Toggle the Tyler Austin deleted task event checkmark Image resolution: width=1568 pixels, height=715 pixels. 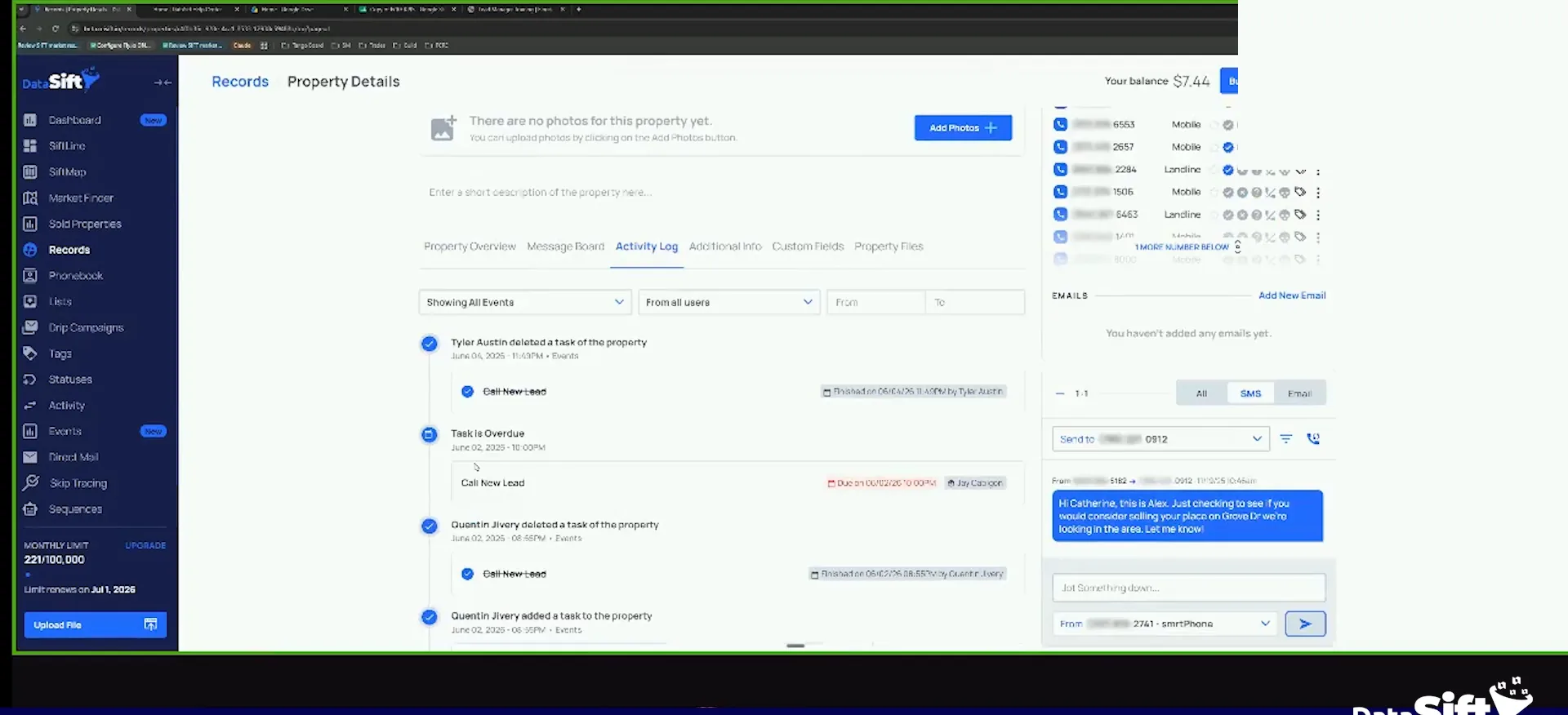[429, 344]
